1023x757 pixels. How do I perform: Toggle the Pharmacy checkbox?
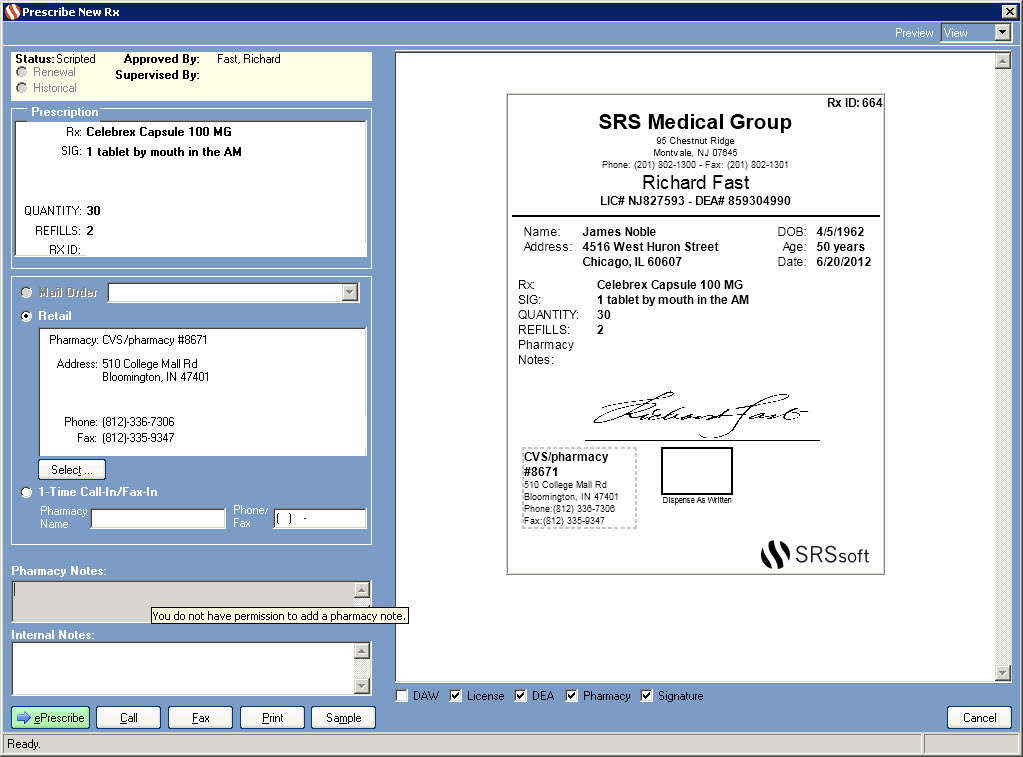pyautogui.click(x=572, y=696)
